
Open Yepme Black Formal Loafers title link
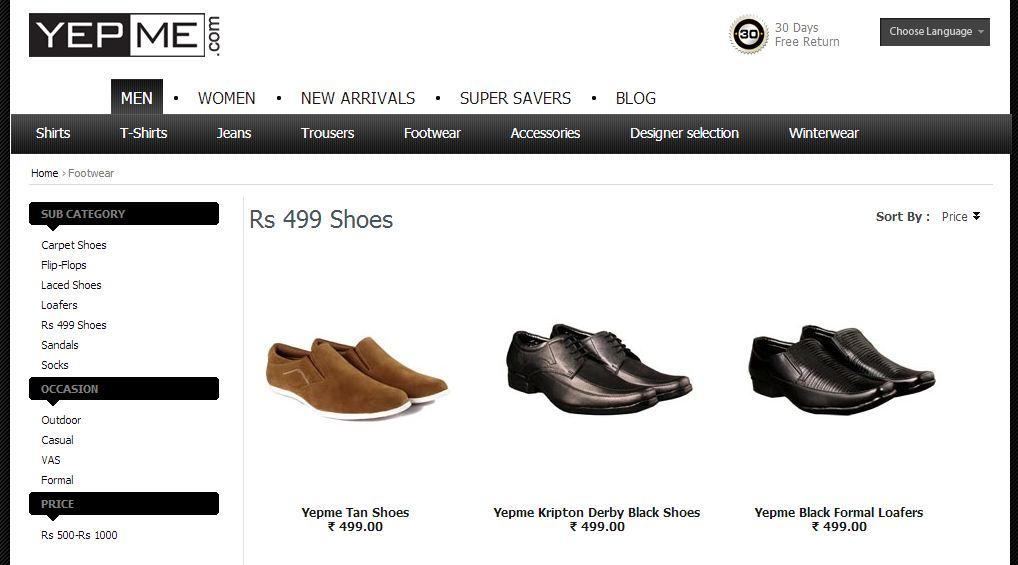click(x=838, y=512)
